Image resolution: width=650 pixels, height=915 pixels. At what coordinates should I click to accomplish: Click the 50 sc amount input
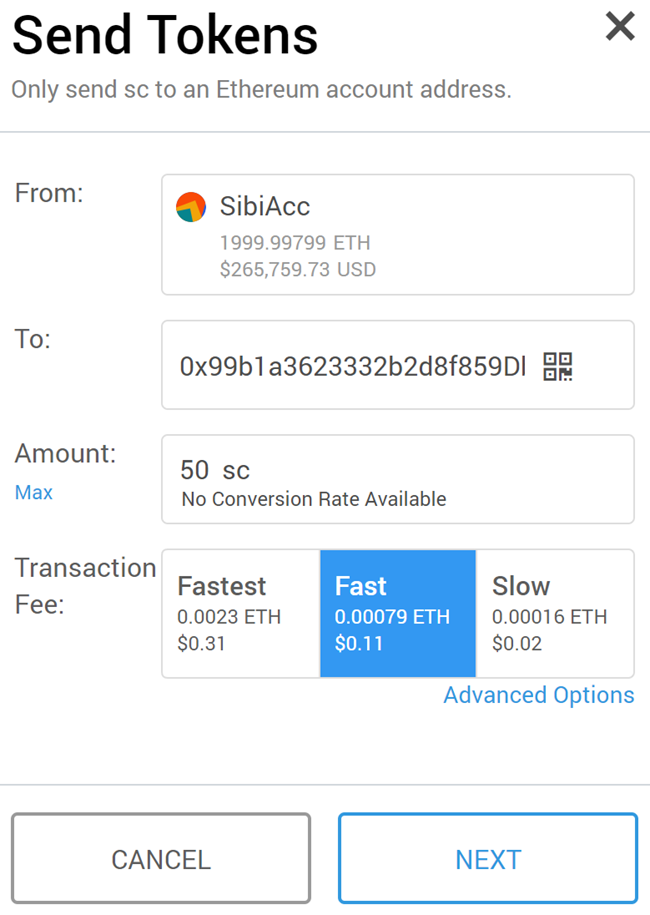click(215, 470)
